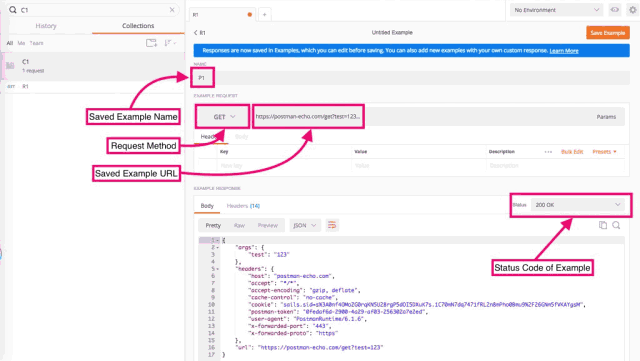Screen dimensions: 640x361
Task: Open the environment quick look eye icon
Action: coord(615,10)
